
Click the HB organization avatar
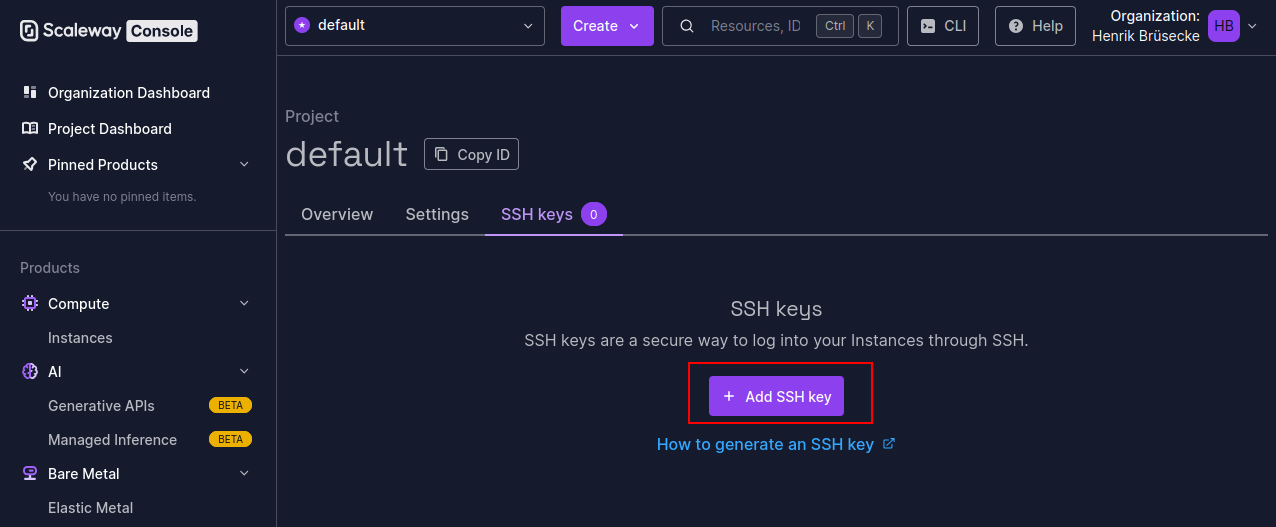click(x=1224, y=26)
